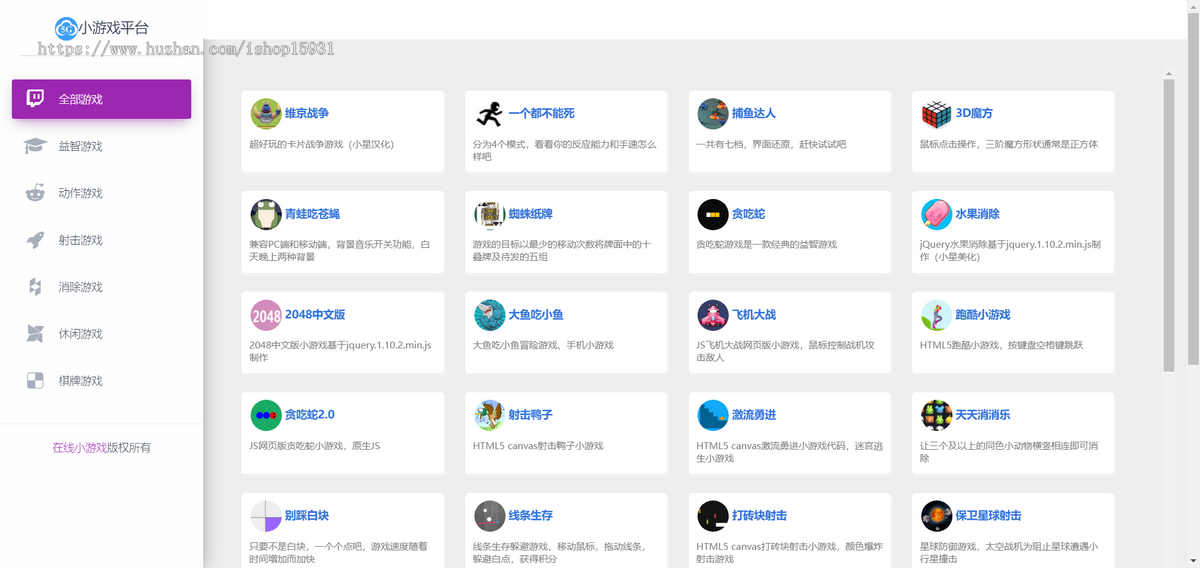The width and height of the screenshot is (1200, 568).
Task: Click the 别踩白块 icon
Action: pos(266,516)
